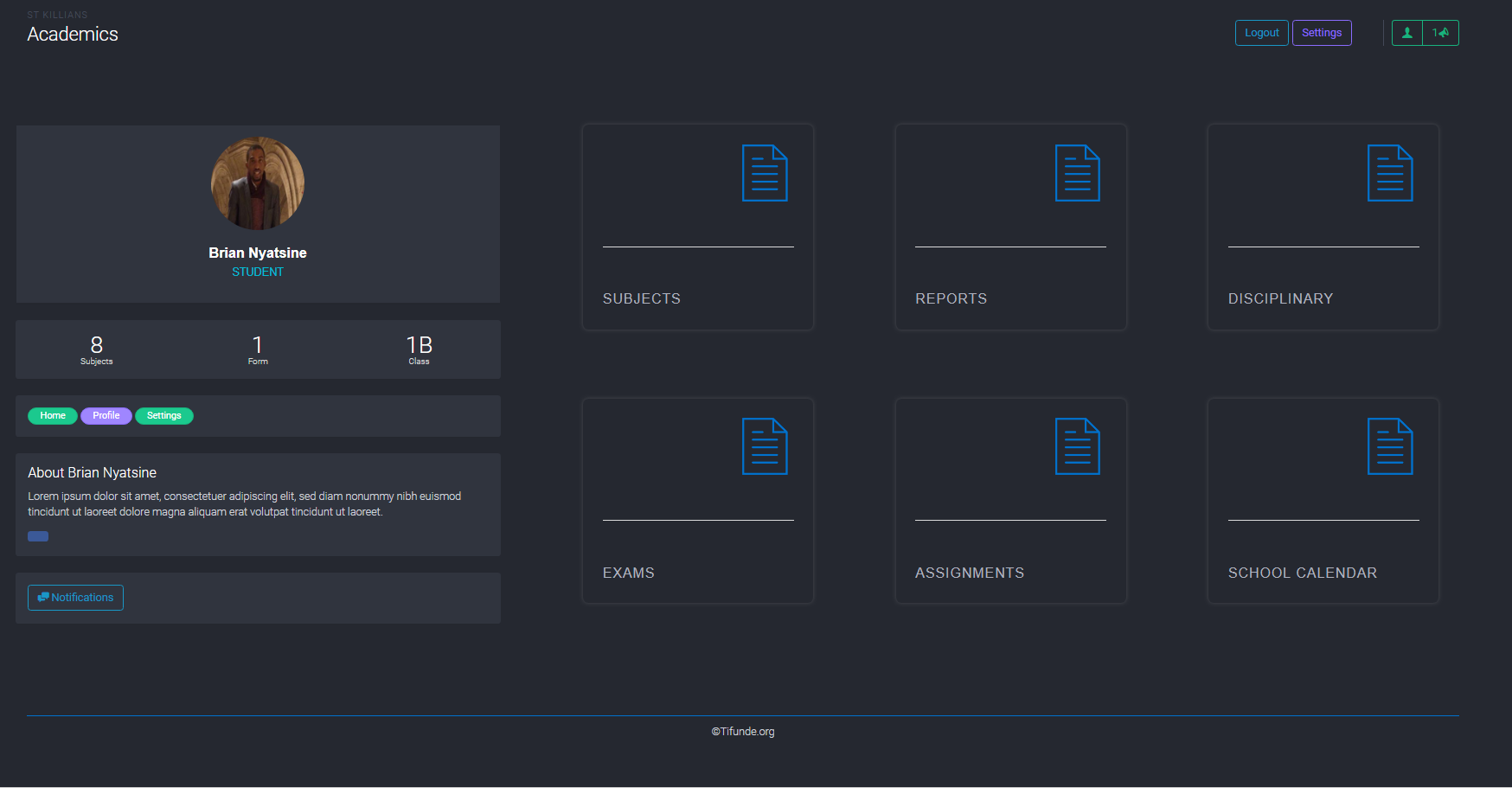Open the megaphone announcements icon
This screenshot has width=1512, height=788.
pos(1441,33)
